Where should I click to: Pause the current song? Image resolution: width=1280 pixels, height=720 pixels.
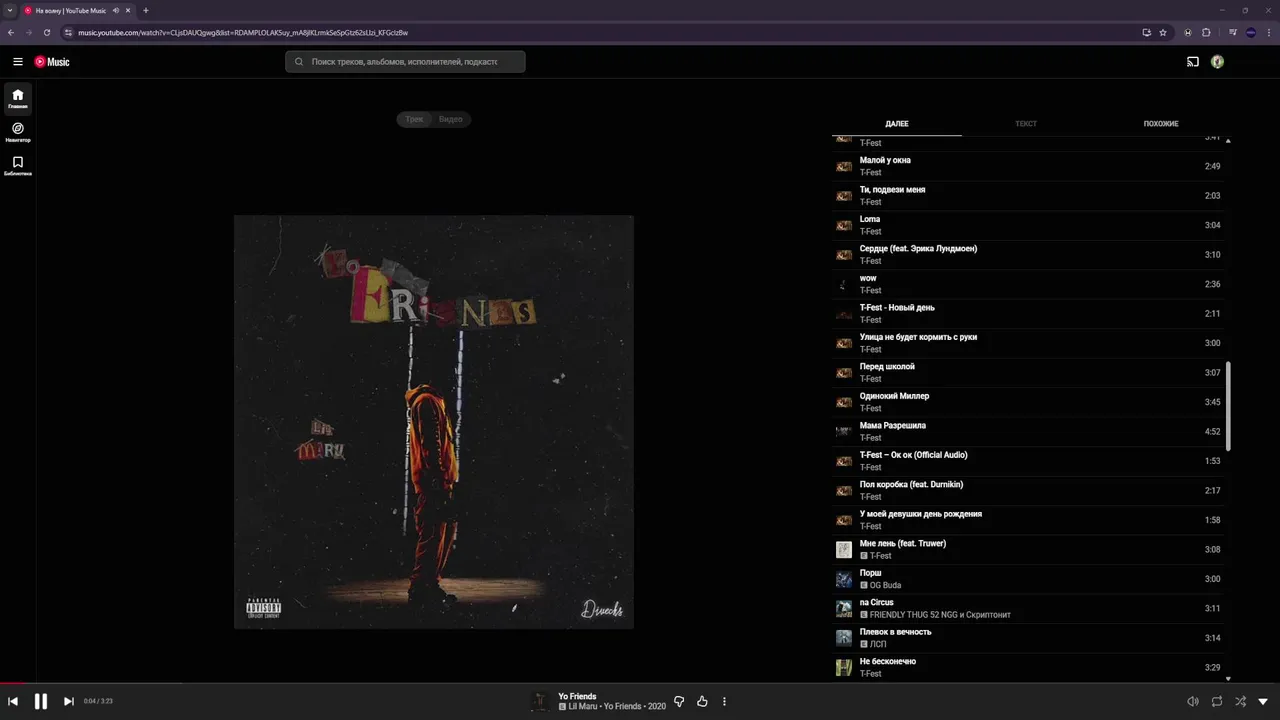pyautogui.click(x=41, y=701)
